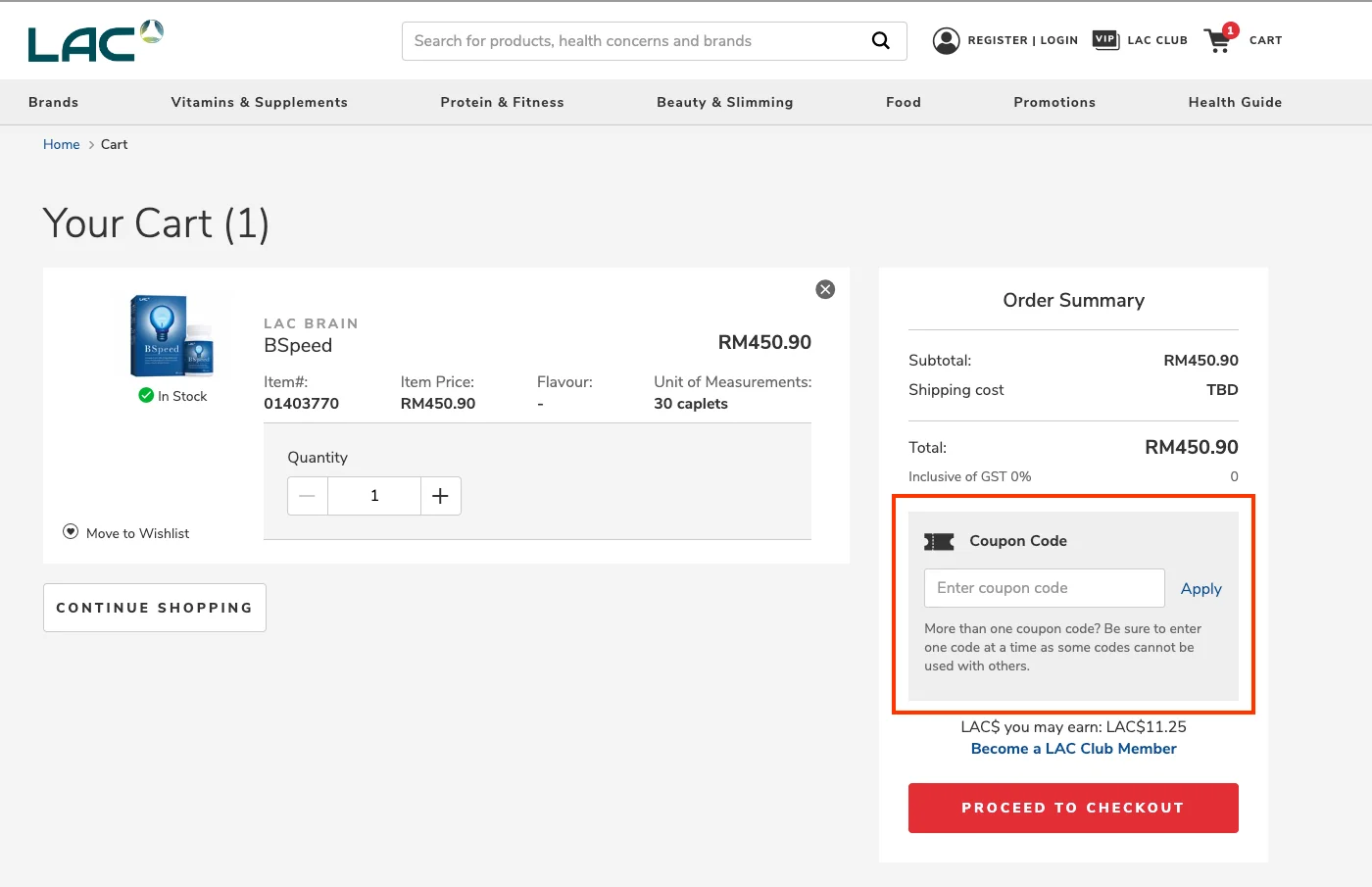Open the Promotions menu
This screenshot has height=887, width=1372.
[x=1054, y=102]
